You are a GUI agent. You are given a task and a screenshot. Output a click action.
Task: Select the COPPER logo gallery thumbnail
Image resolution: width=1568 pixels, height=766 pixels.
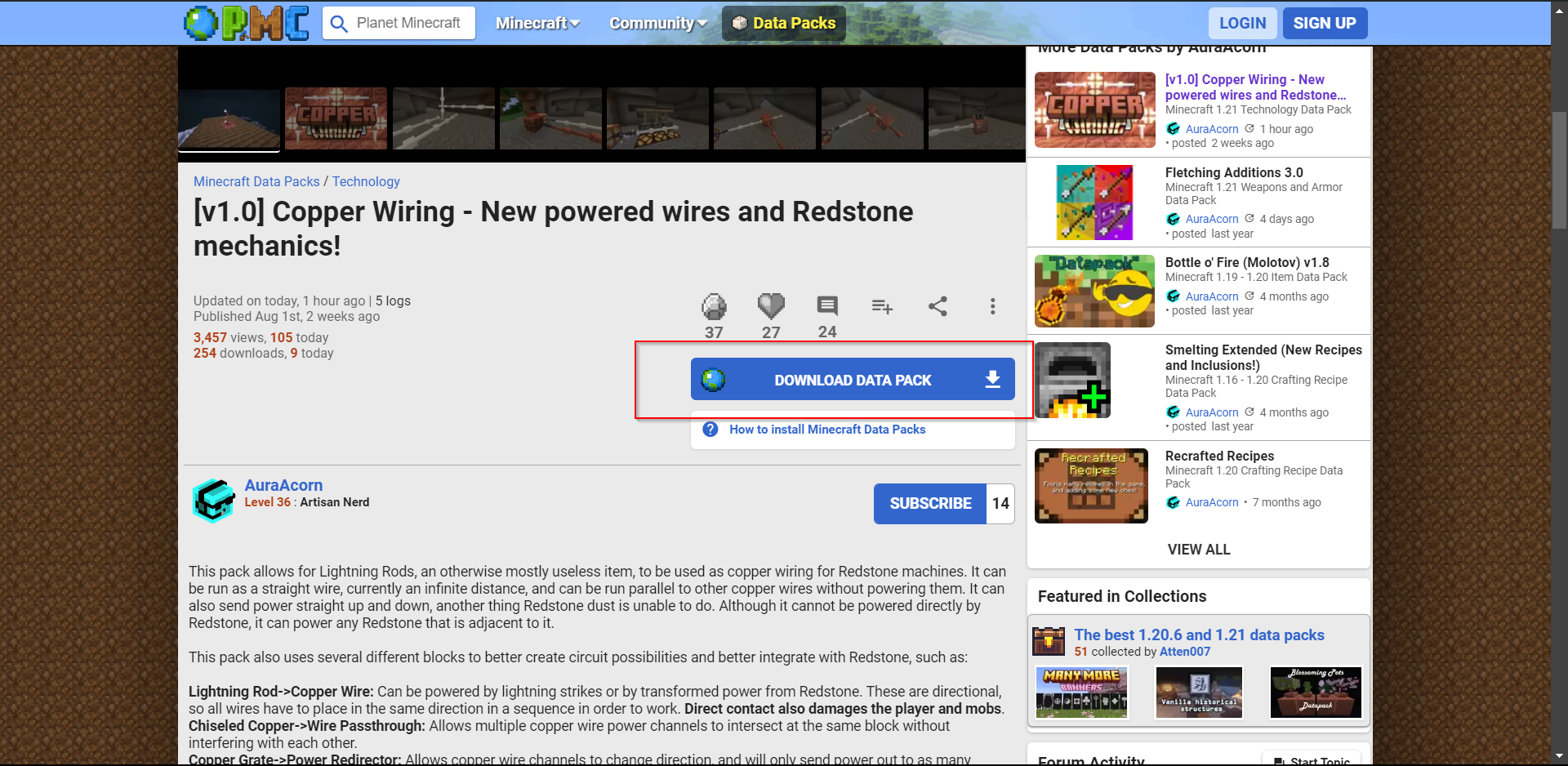[x=336, y=118]
